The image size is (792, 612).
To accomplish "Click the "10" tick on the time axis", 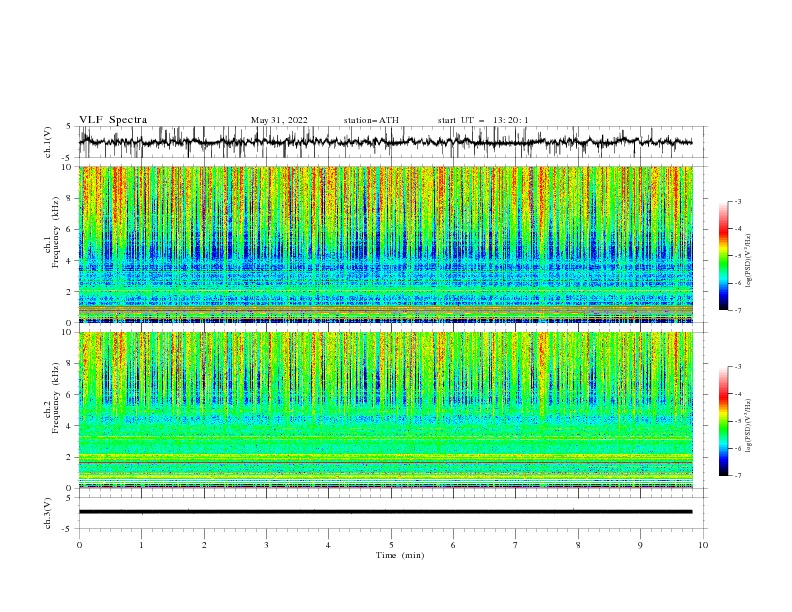I will (x=703, y=545).
